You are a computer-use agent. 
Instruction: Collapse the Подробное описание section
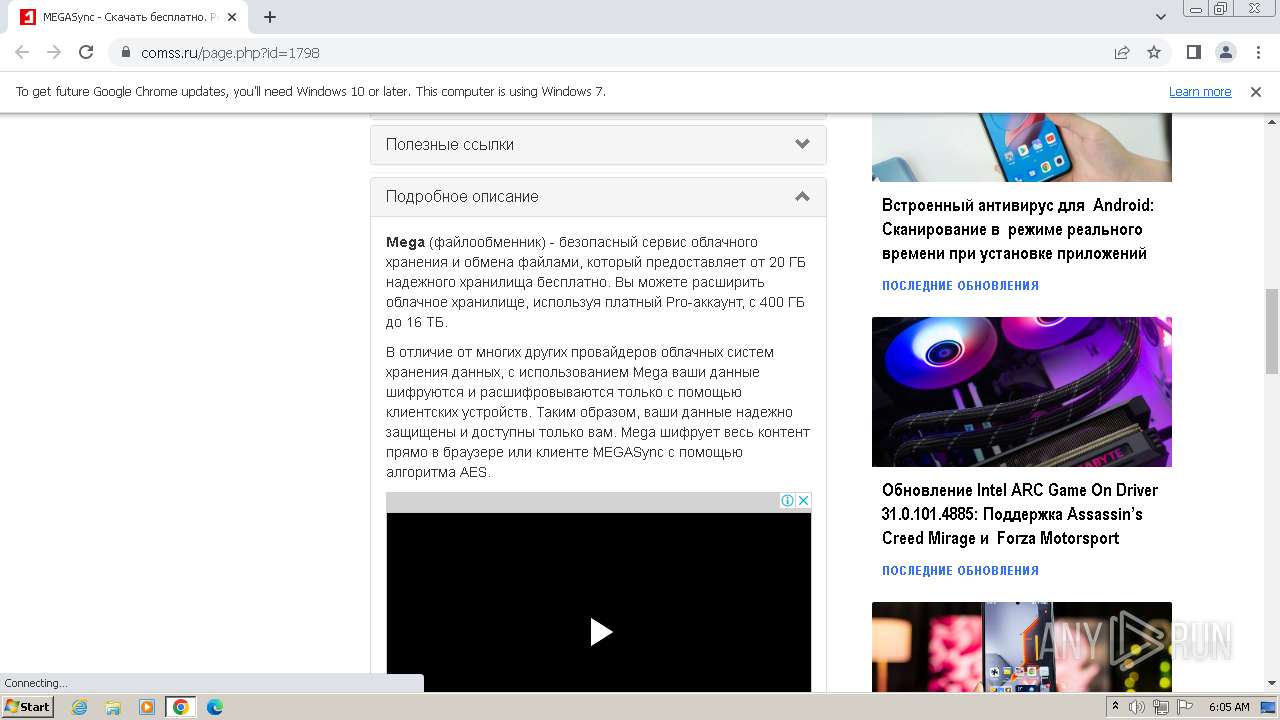tap(598, 197)
